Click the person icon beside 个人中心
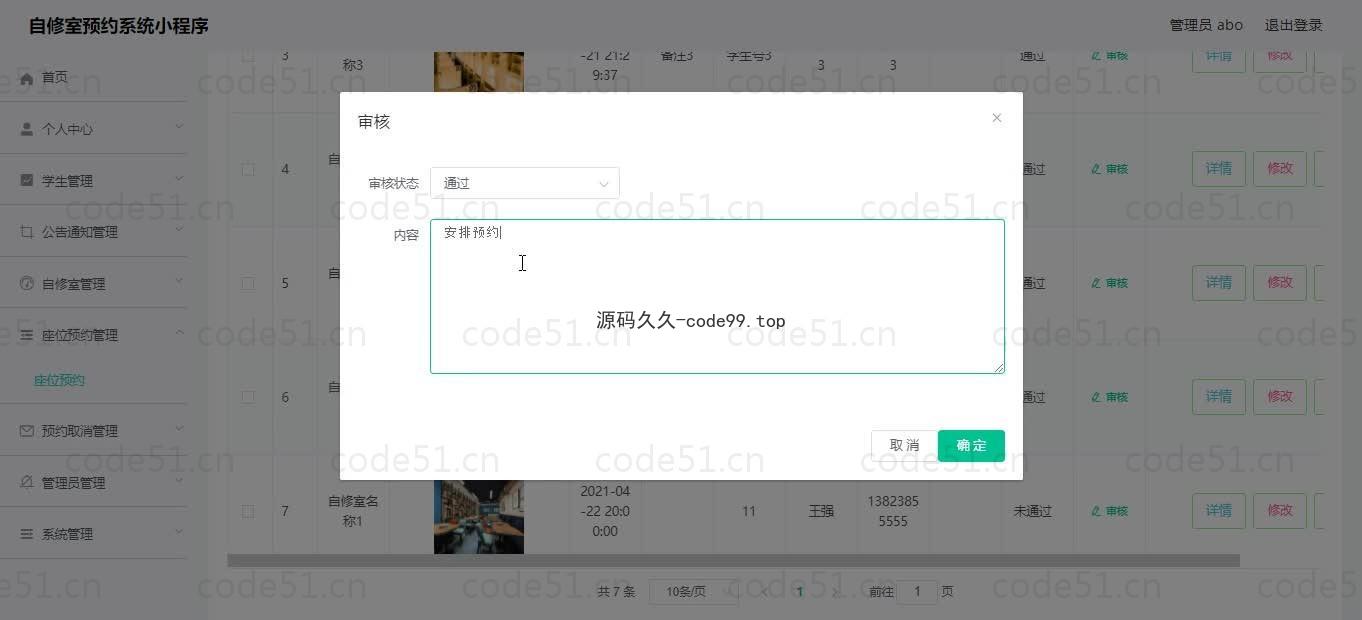 click(27, 128)
